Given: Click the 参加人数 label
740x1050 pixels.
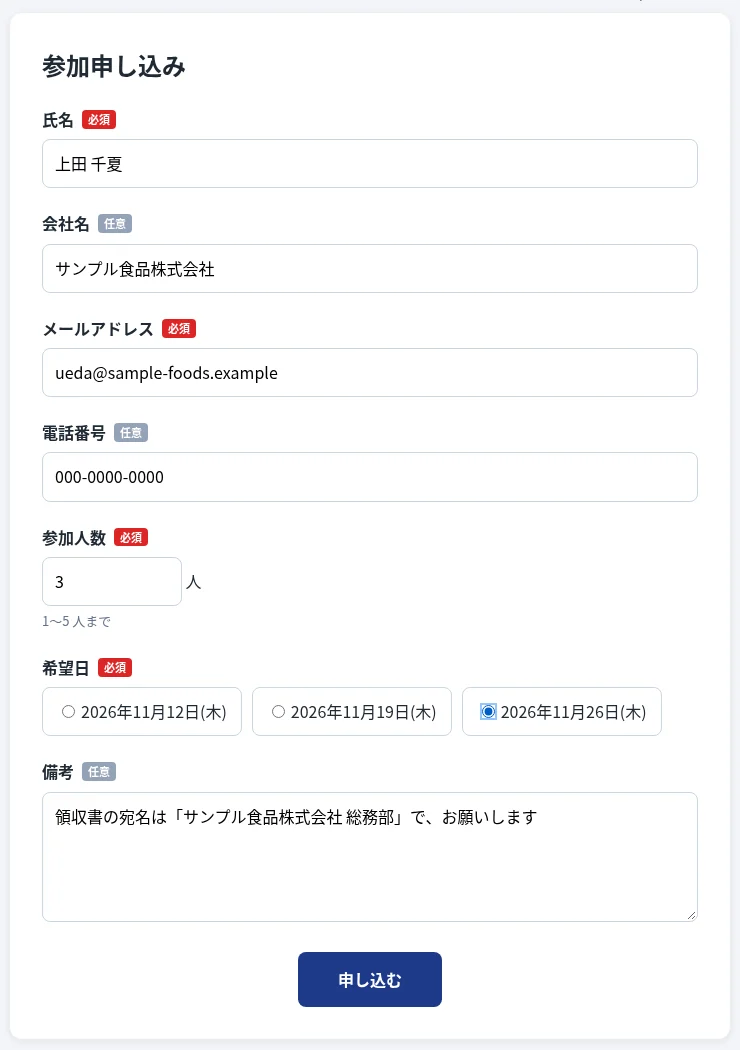Looking at the screenshot, I should pos(74,538).
